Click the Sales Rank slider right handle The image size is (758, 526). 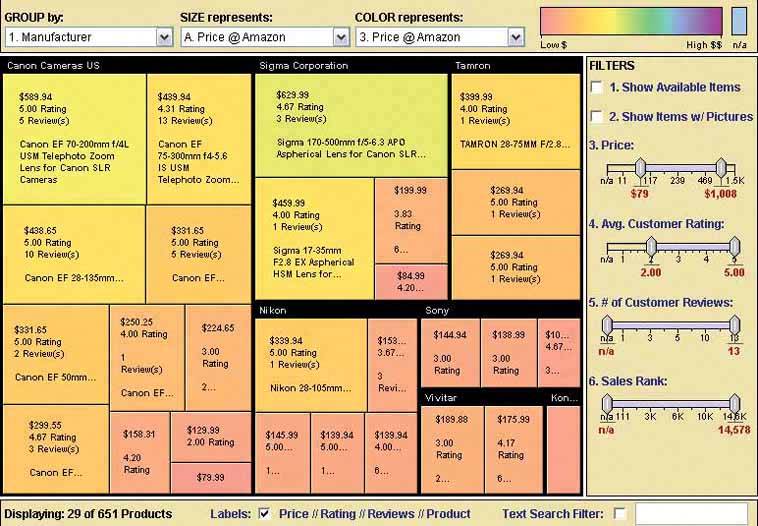point(734,402)
